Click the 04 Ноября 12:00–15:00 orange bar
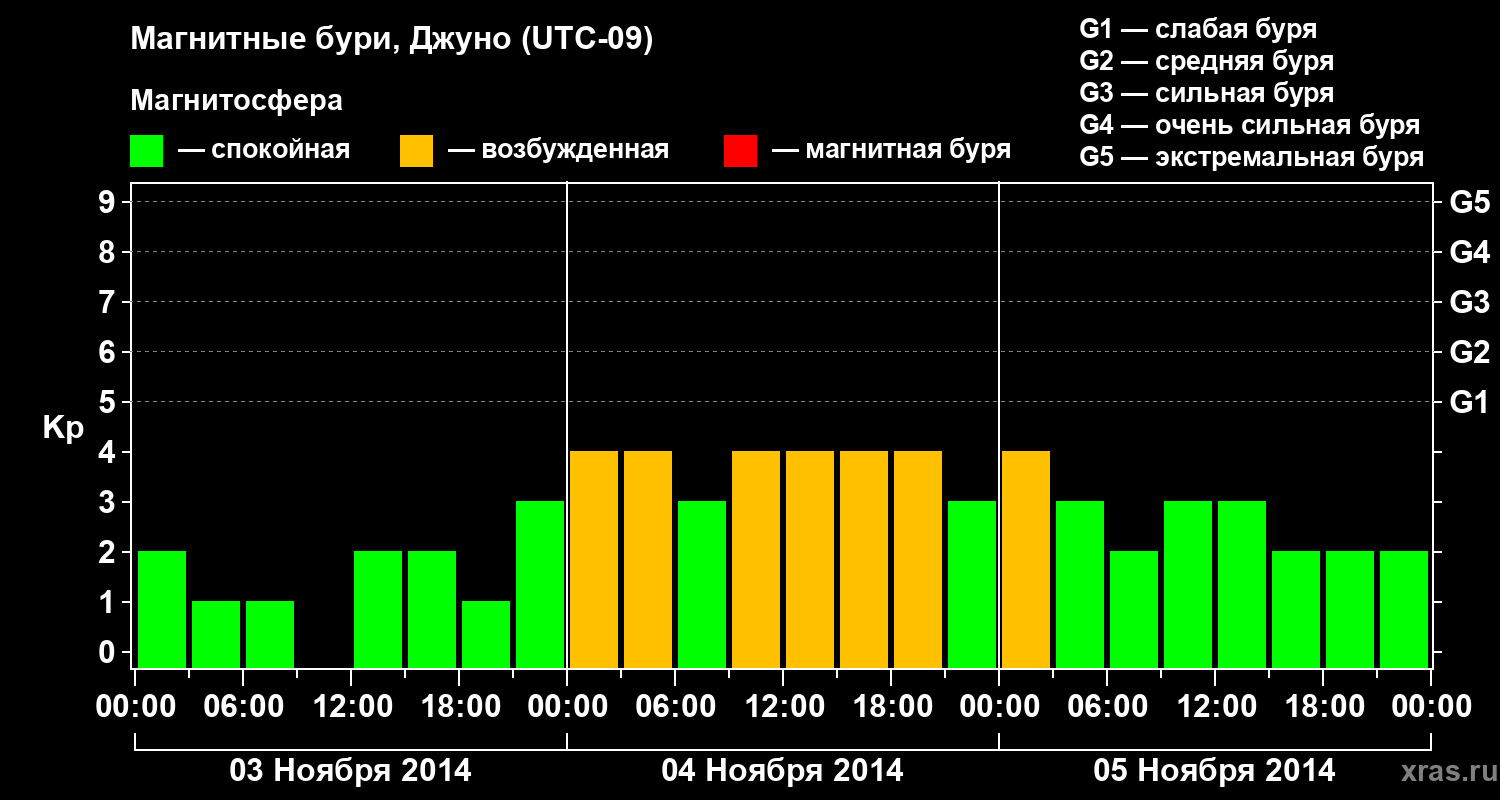Screen dimensions: 1500x800 810,559
